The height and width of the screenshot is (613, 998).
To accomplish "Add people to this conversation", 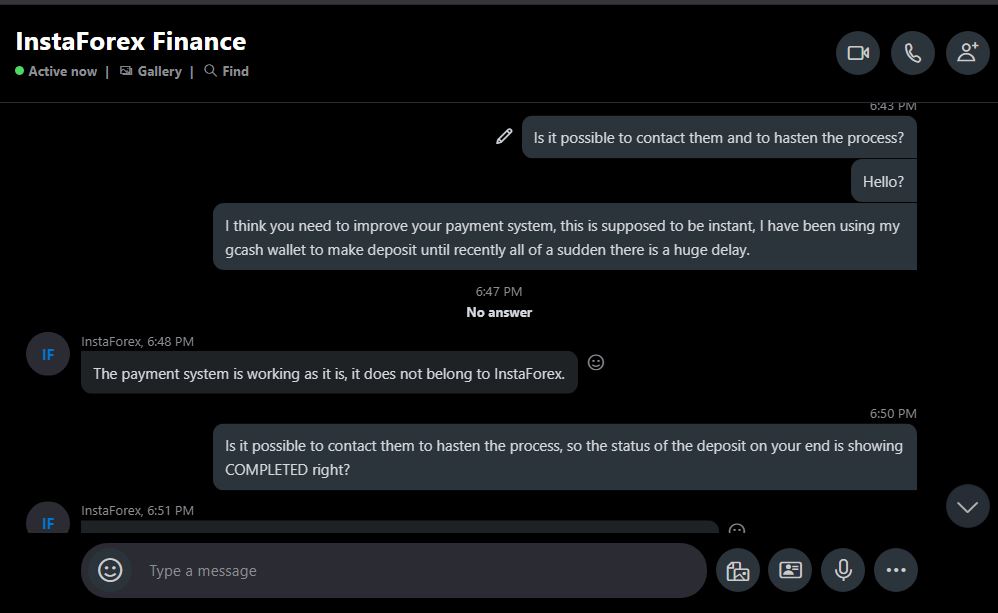I will click(967, 53).
